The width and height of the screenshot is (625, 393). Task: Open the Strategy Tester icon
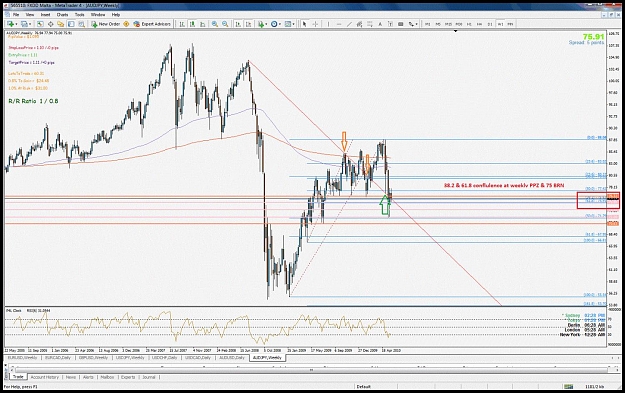click(81, 24)
